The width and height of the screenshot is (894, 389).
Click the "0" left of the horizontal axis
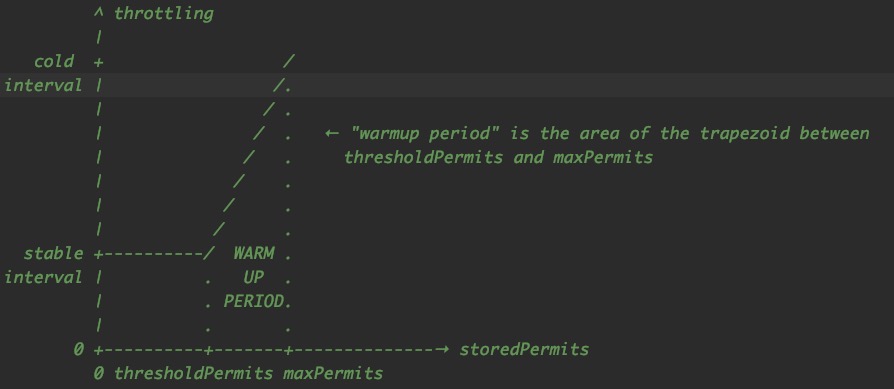tap(79, 349)
